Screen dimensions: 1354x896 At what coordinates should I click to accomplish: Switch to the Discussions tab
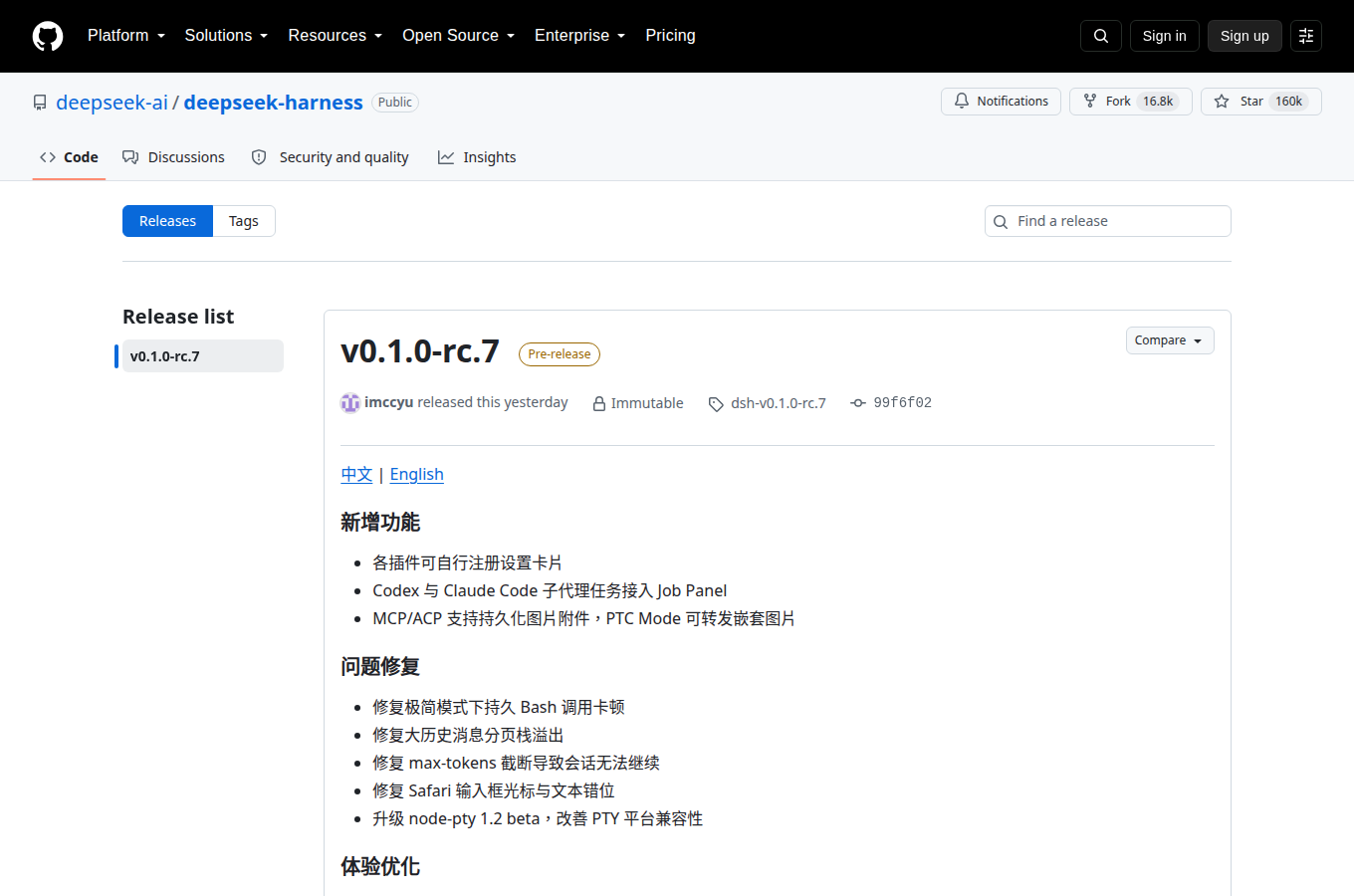click(173, 157)
